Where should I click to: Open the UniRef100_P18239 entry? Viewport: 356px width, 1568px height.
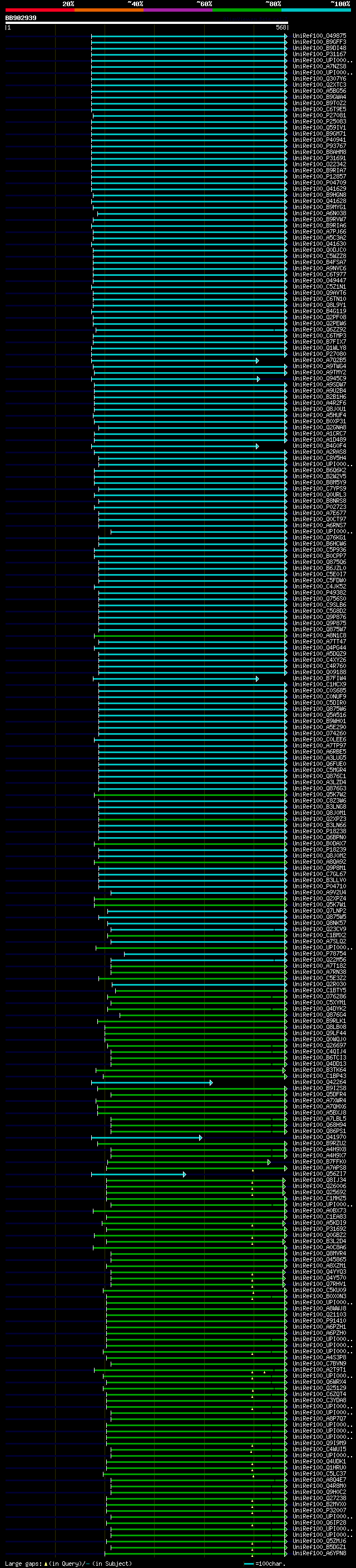pyautogui.click(x=319, y=850)
